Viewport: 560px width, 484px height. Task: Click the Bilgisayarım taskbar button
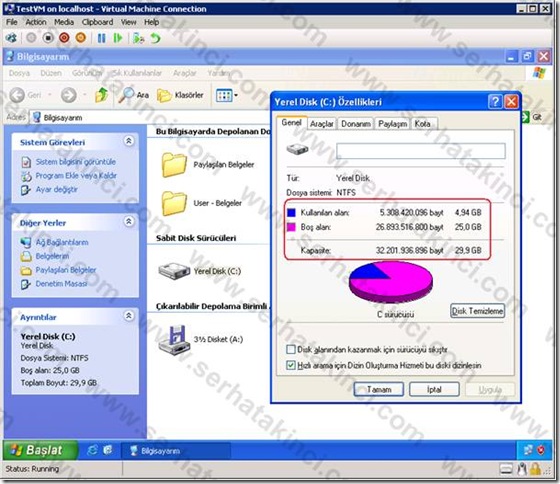pyautogui.click(x=176, y=451)
